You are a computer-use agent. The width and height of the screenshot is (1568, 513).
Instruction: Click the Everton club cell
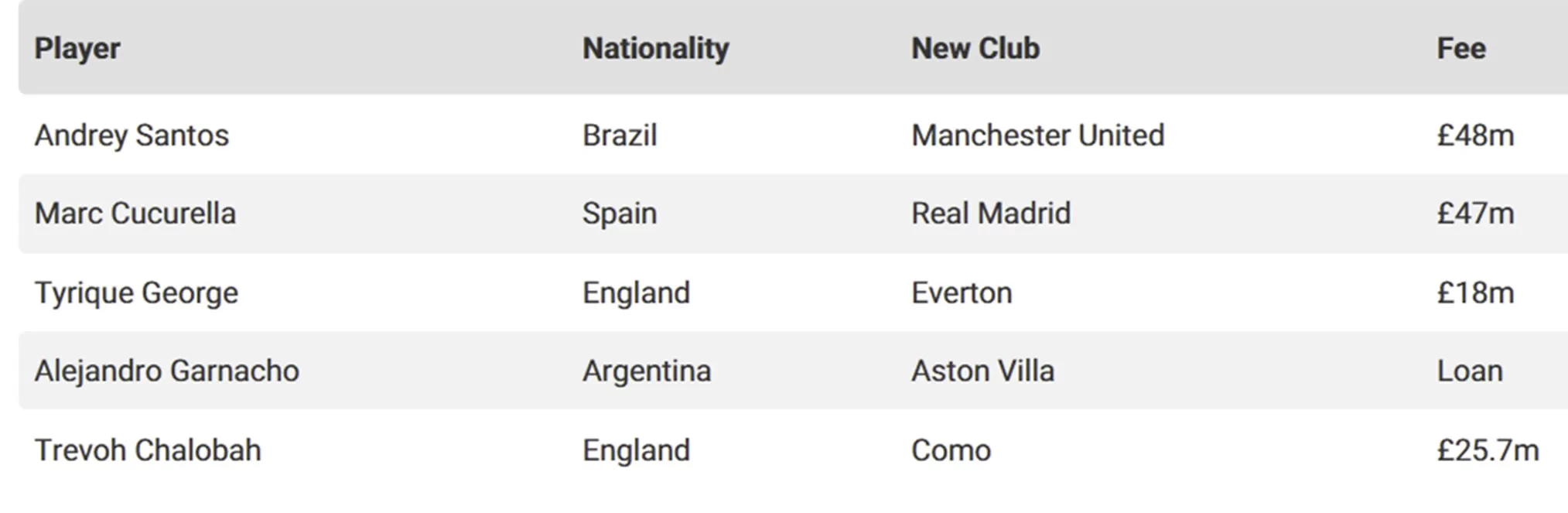pyautogui.click(x=962, y=293)
